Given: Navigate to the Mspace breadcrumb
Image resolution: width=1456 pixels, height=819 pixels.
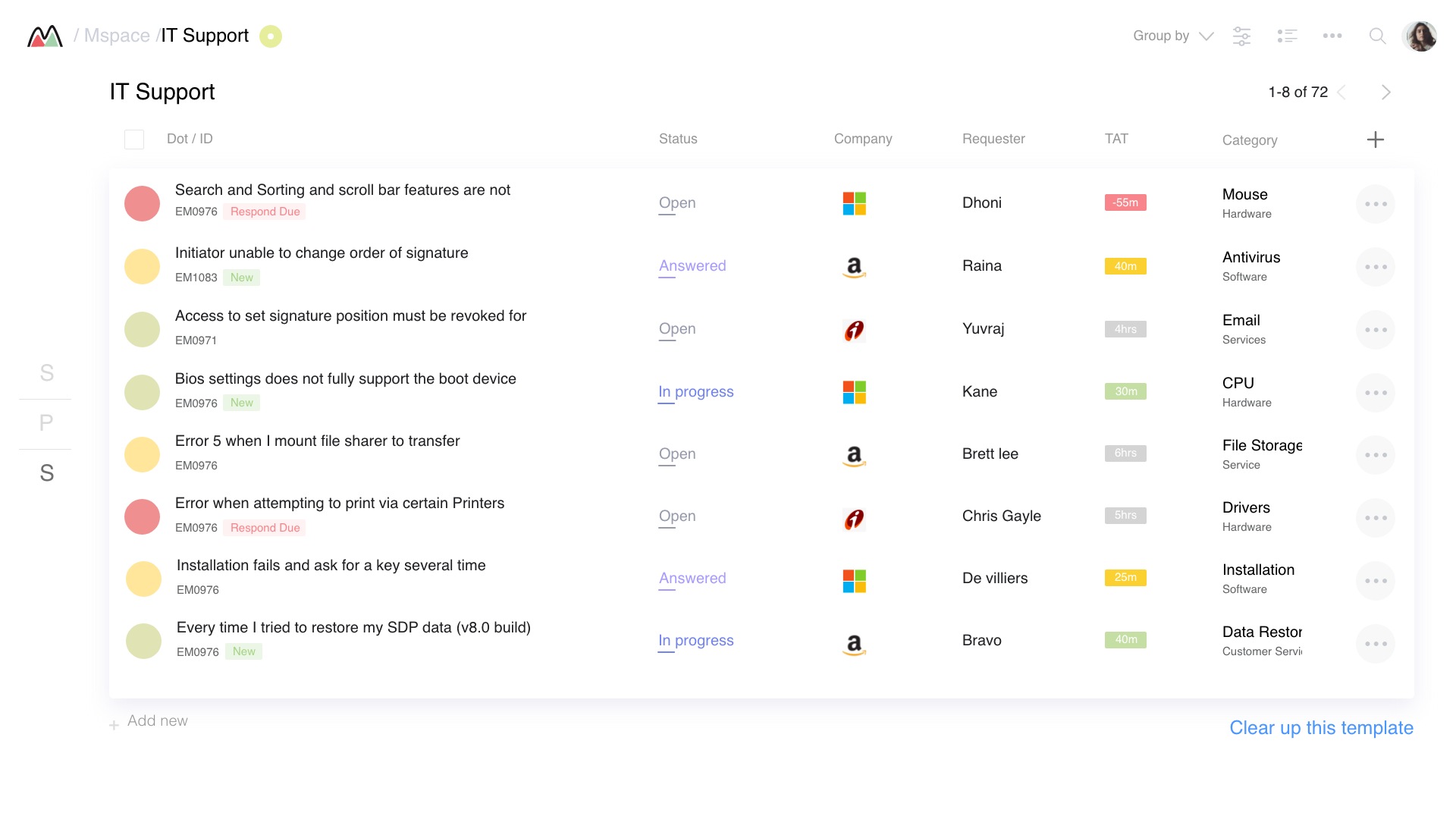Looking at the screenshot, I should [117, 36].
